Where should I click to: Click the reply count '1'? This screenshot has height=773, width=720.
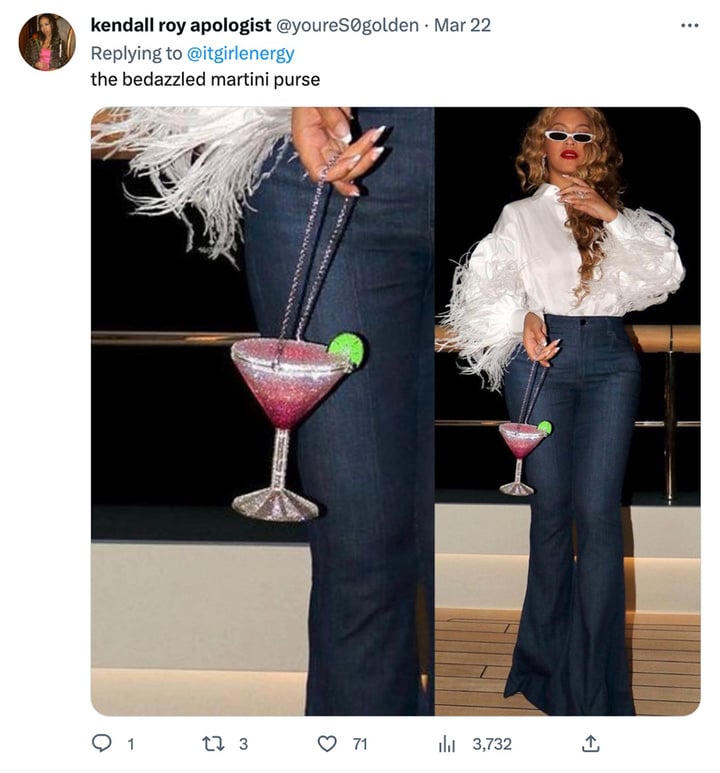pos(130,744)
